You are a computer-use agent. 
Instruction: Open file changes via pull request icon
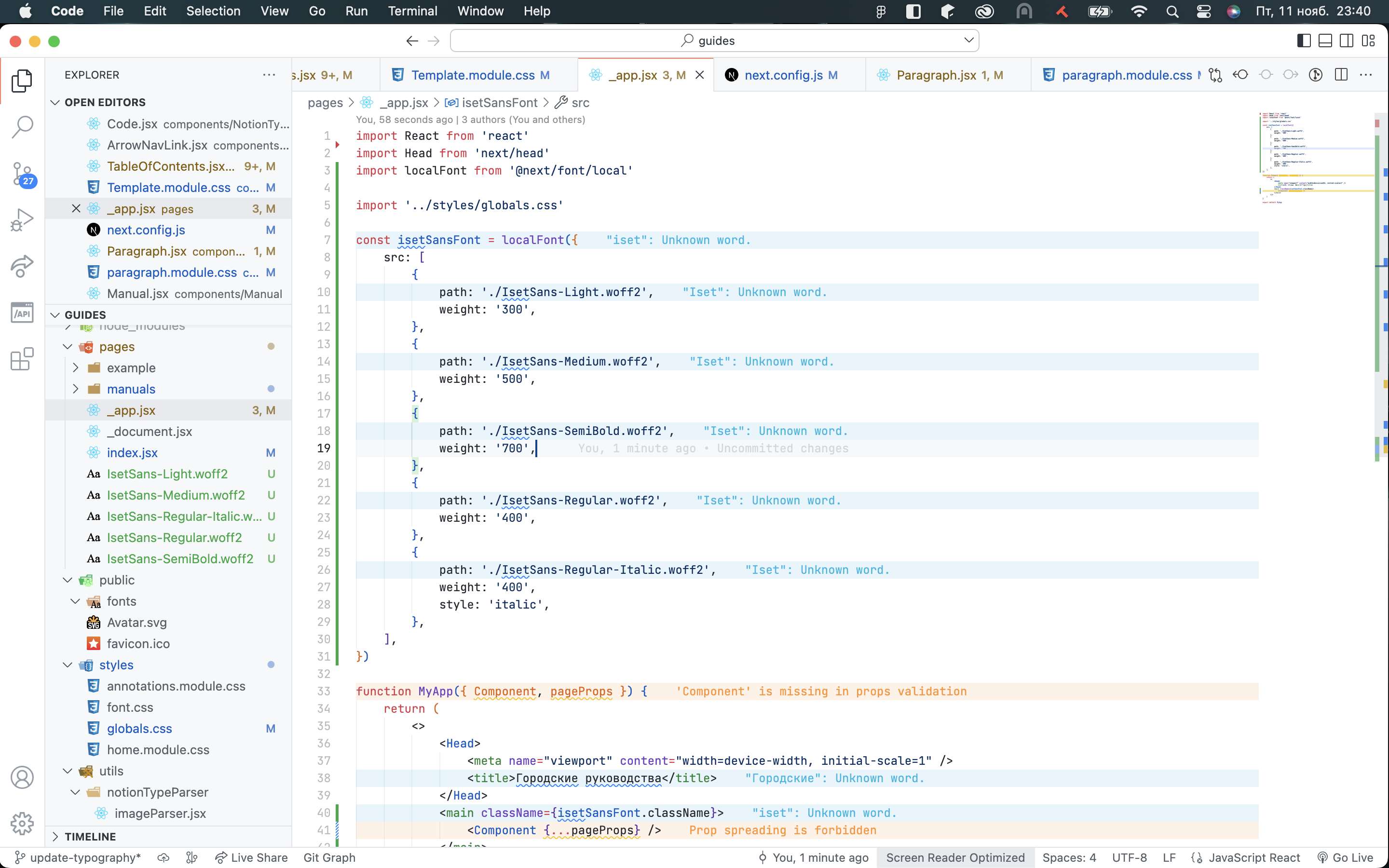[x=1216, y=75]
